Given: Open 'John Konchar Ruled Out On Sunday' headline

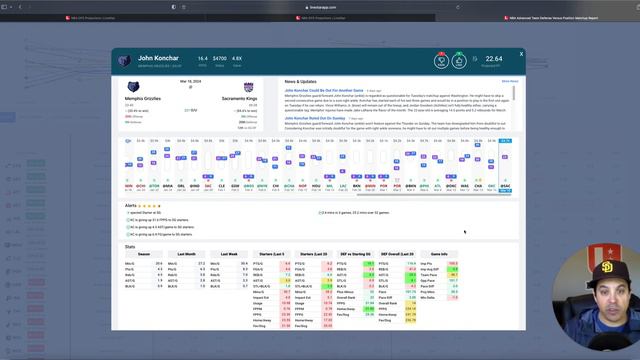Looking at the screenshot, I should click(315, 118).
